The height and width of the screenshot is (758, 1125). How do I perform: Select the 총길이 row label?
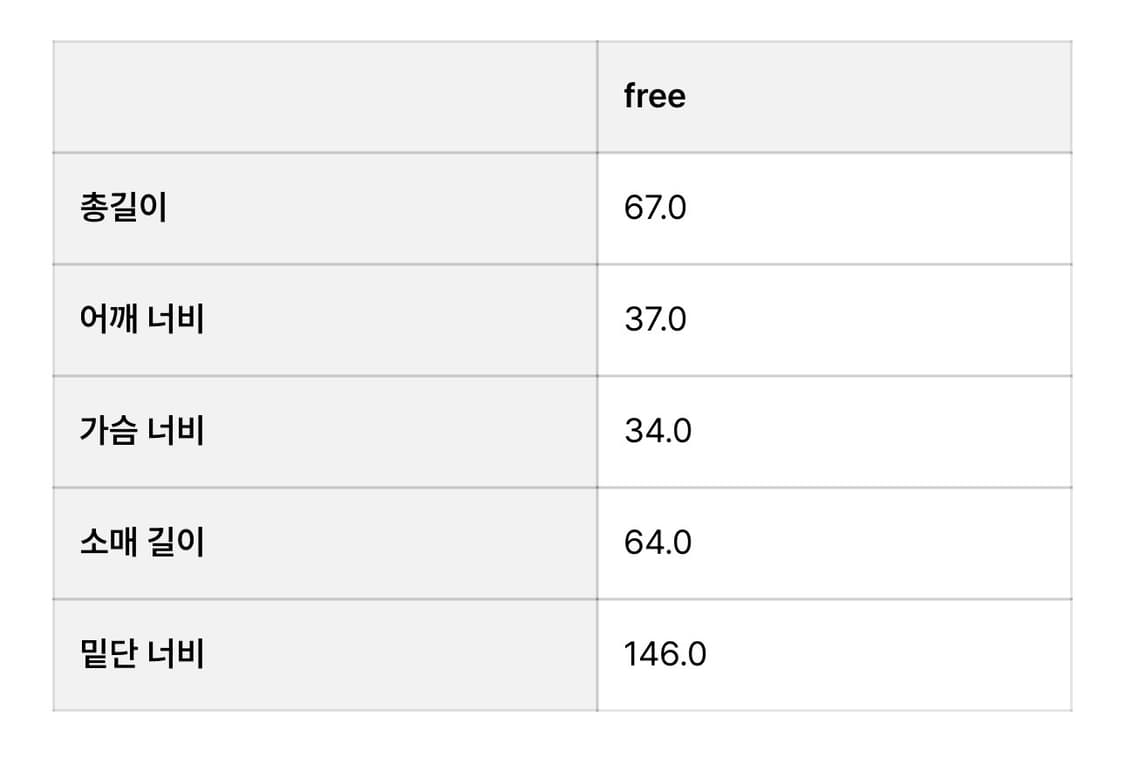point(123,209)
